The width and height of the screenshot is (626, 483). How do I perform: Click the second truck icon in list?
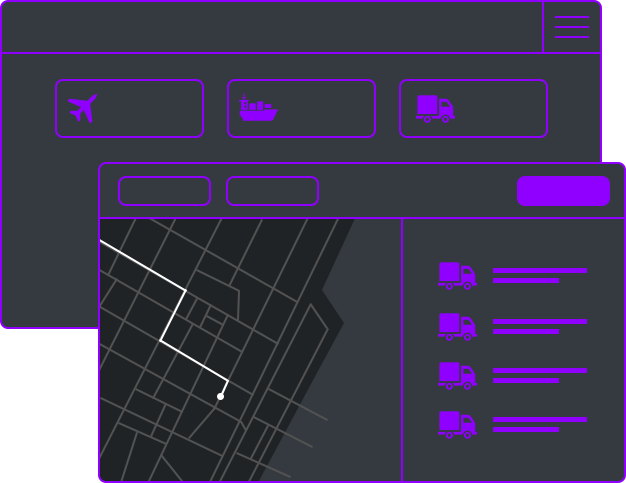457,327
